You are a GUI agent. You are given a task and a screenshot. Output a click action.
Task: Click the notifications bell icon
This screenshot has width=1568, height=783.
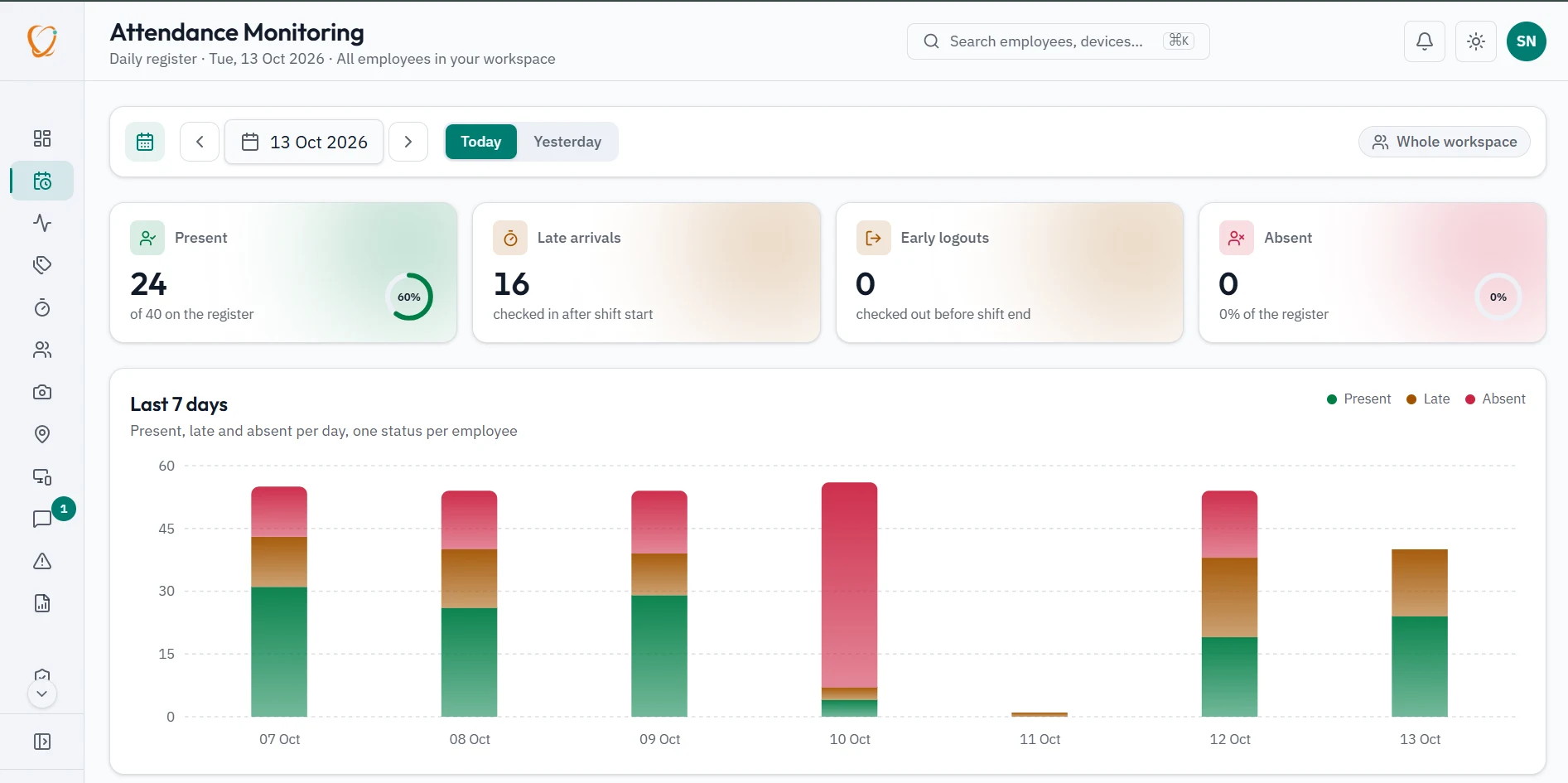coord(1425,41)
